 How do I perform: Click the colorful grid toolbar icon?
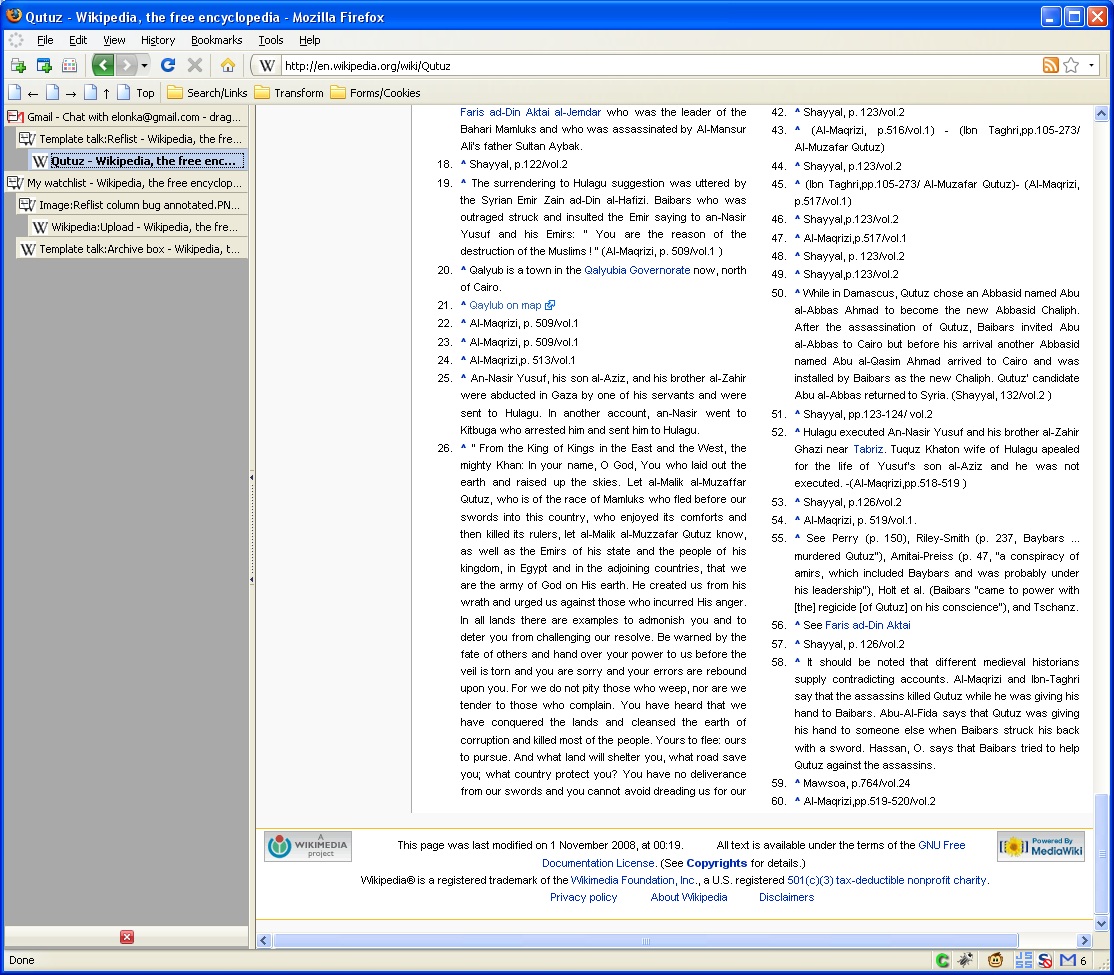[69, 65]
